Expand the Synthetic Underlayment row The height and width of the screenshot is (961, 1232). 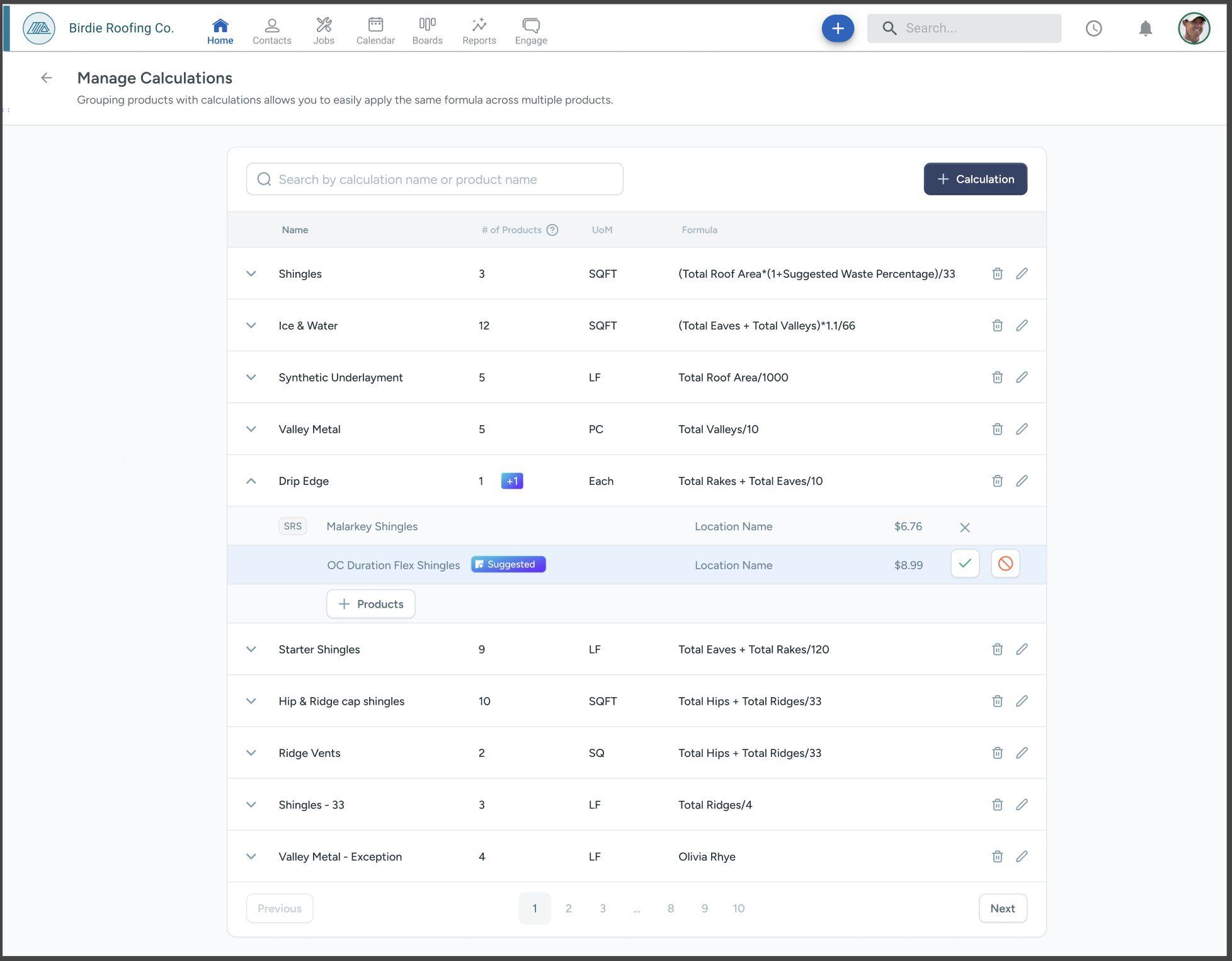(251, 377)
